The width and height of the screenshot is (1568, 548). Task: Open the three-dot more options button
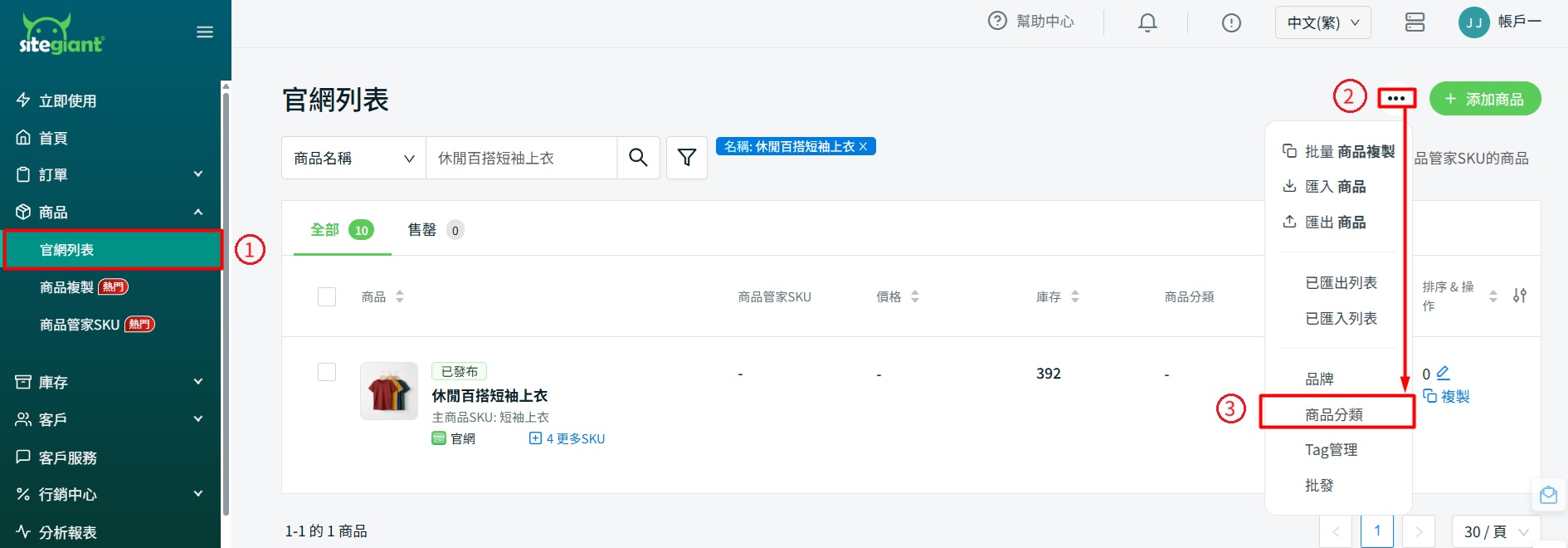[x=1396, y=99]
